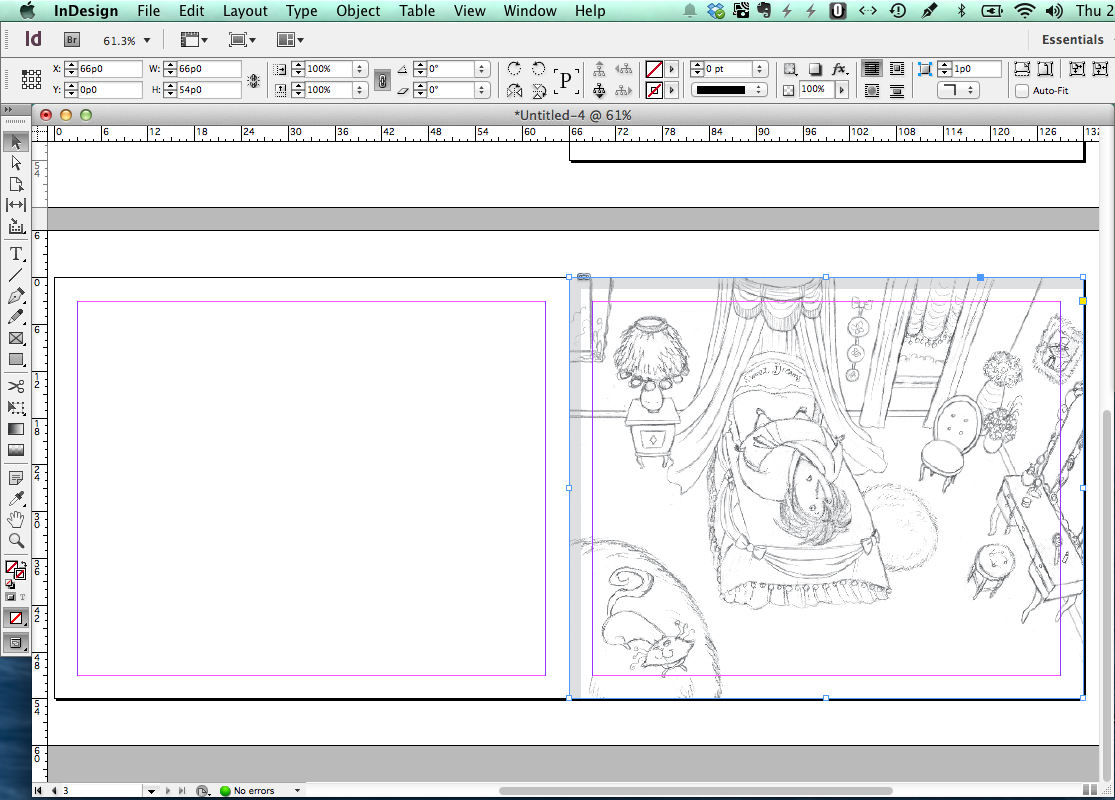Select the Gap tool
1115x800 pixels.
[x=16, y=205]
